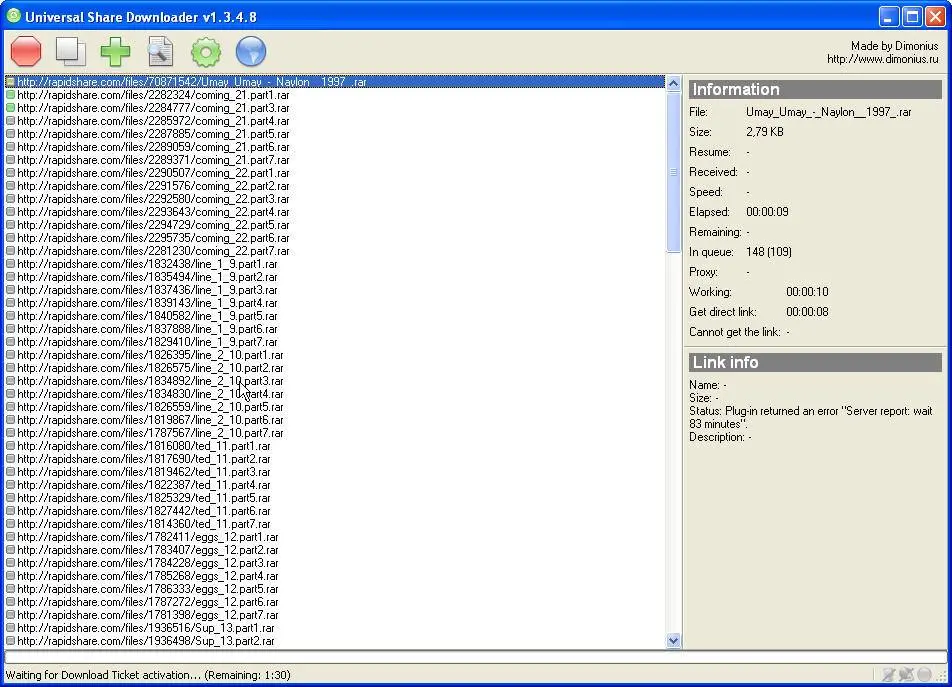Screen dimensions: 952x687
Task: Click status icon beside ted_11.part1.rar
Action: point(10,446)
